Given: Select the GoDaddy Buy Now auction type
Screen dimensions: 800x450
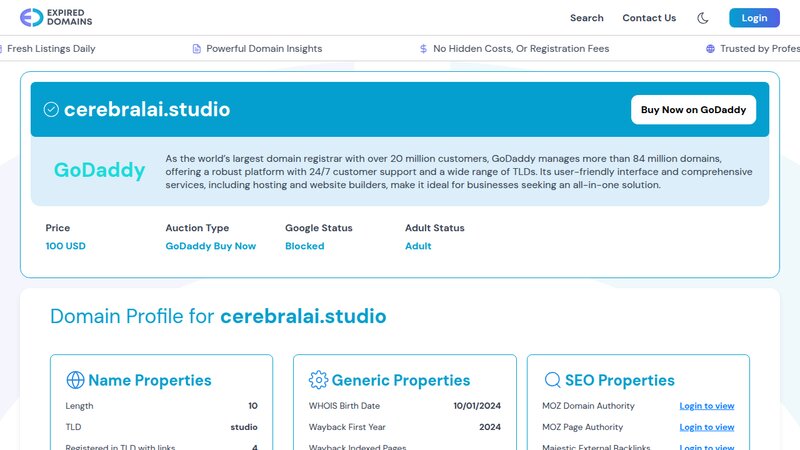Looking at the screenshot, I should point(211,246).
